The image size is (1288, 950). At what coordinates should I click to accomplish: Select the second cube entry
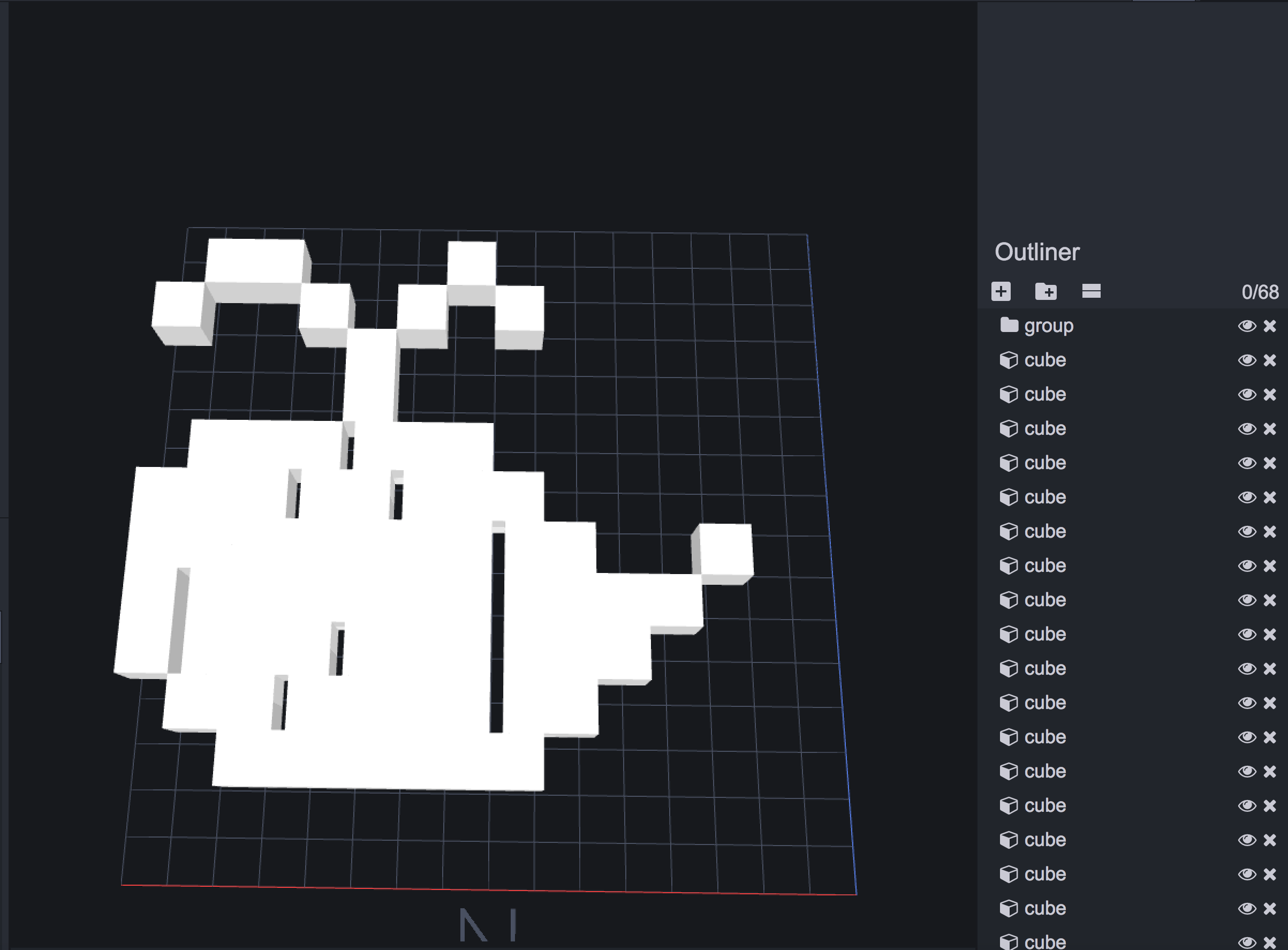1045,395
